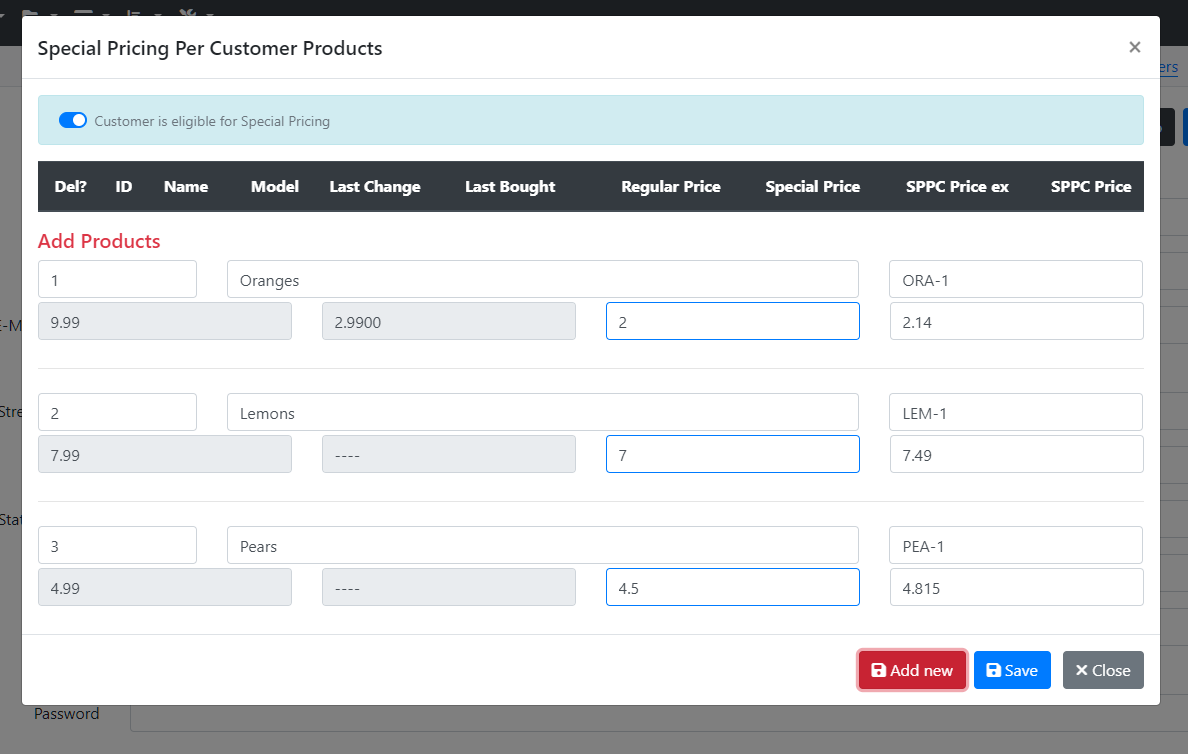The height and width of the screenshot is (754, 1188).
Task: Click the X icon on Close button
Action: pos(1081,670)
